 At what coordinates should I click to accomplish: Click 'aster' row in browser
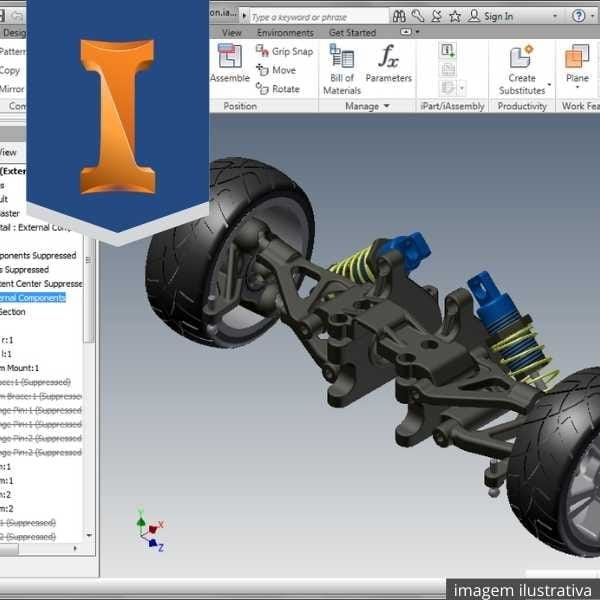coord(10,213)
